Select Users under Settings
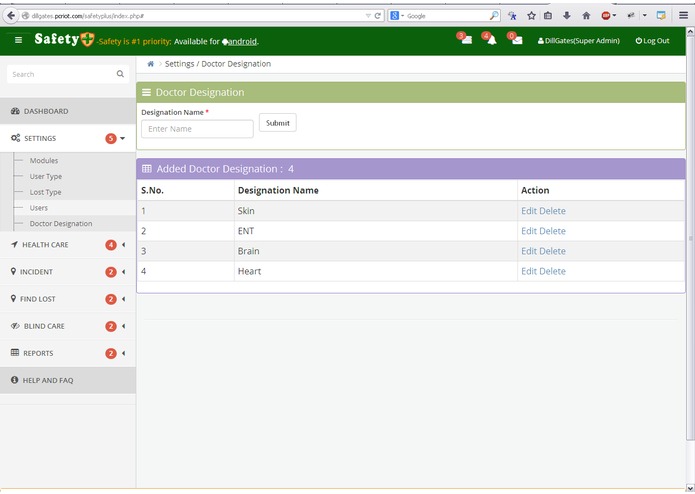 (x=39, y=208)
